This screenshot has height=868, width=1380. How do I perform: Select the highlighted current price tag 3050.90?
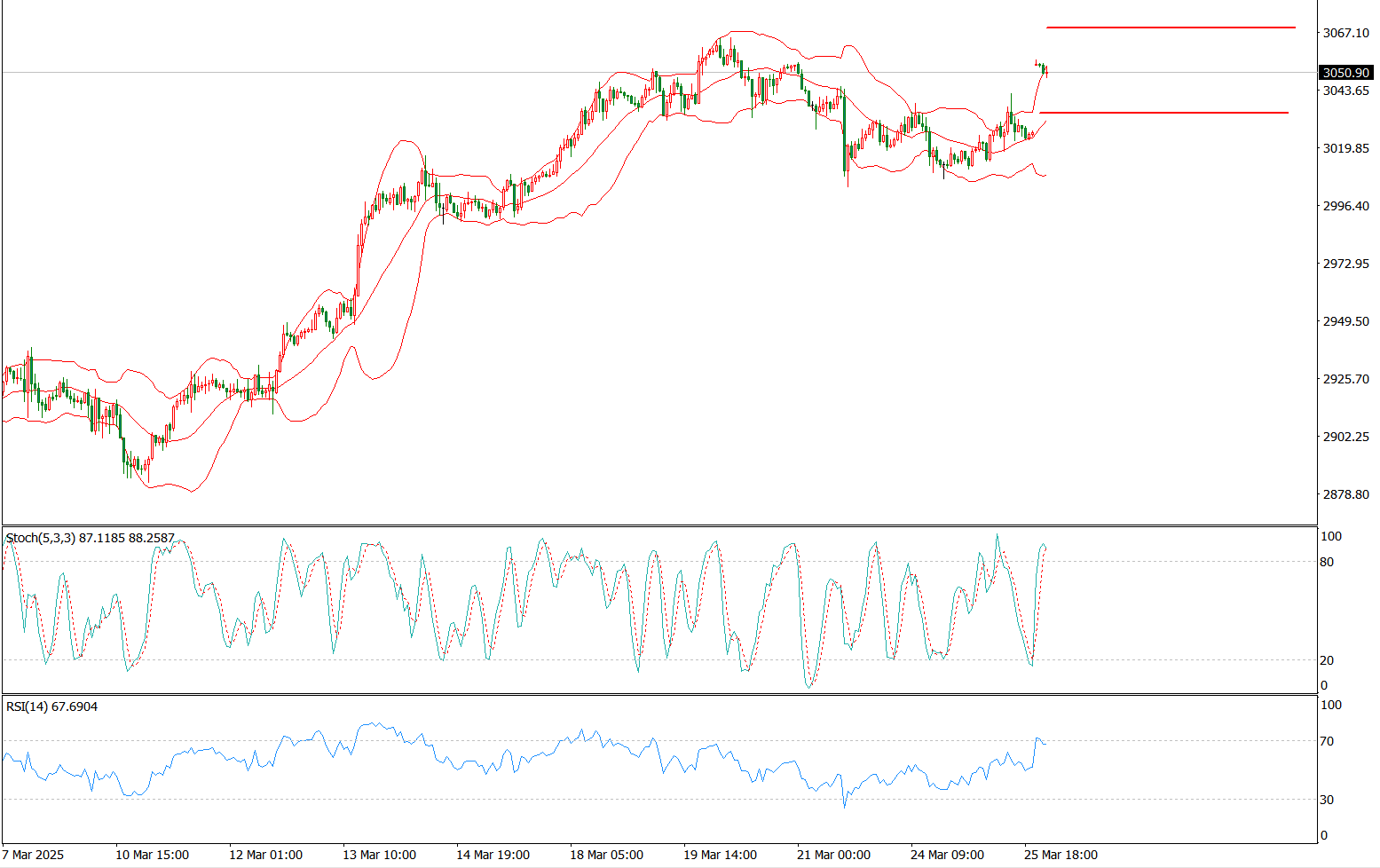click(x=1345, y=73)
